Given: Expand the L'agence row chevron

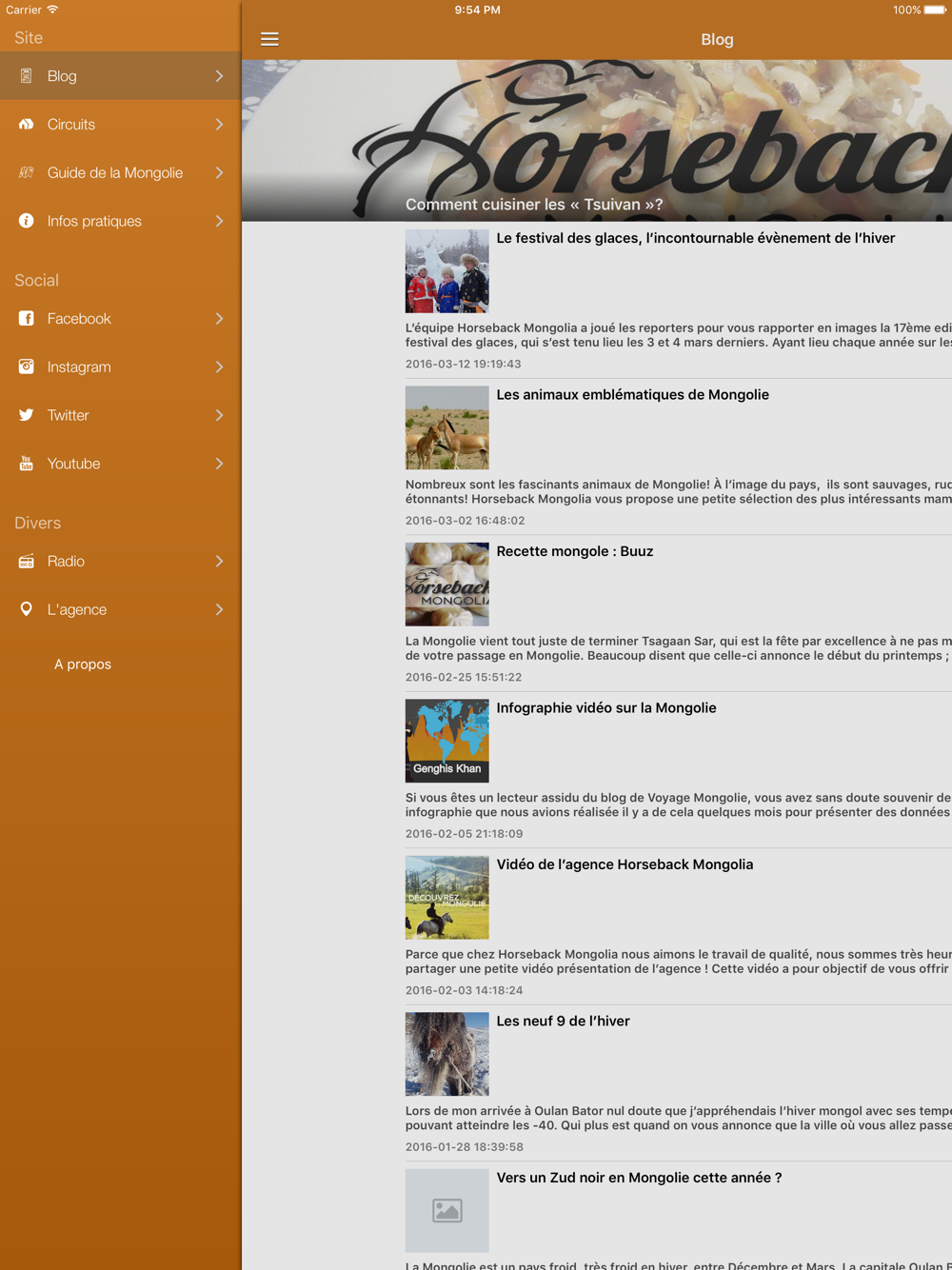Looking at the screenshot, I should click(x=219, y=609).
